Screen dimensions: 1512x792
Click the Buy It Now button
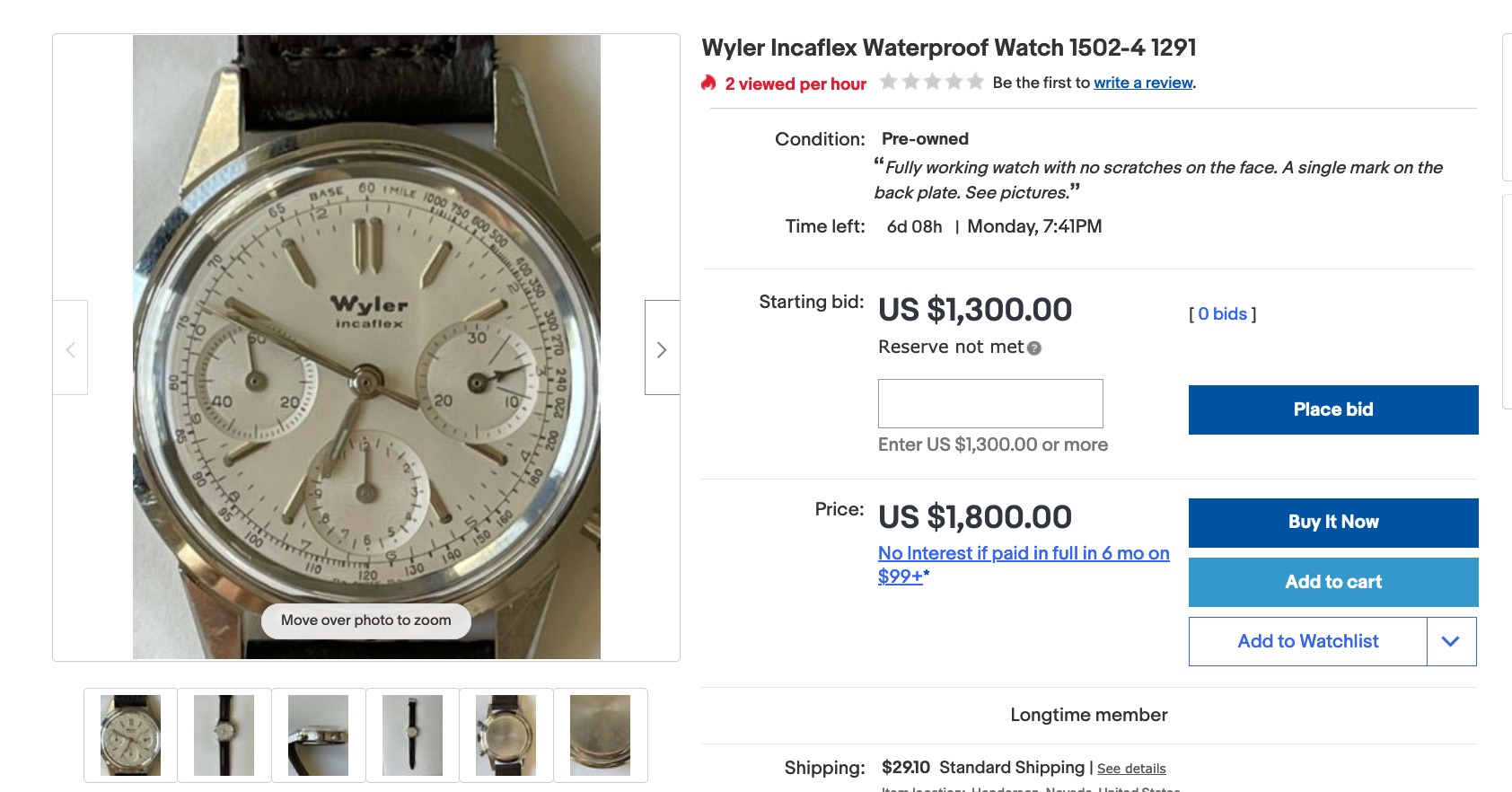coord(1333,523)
